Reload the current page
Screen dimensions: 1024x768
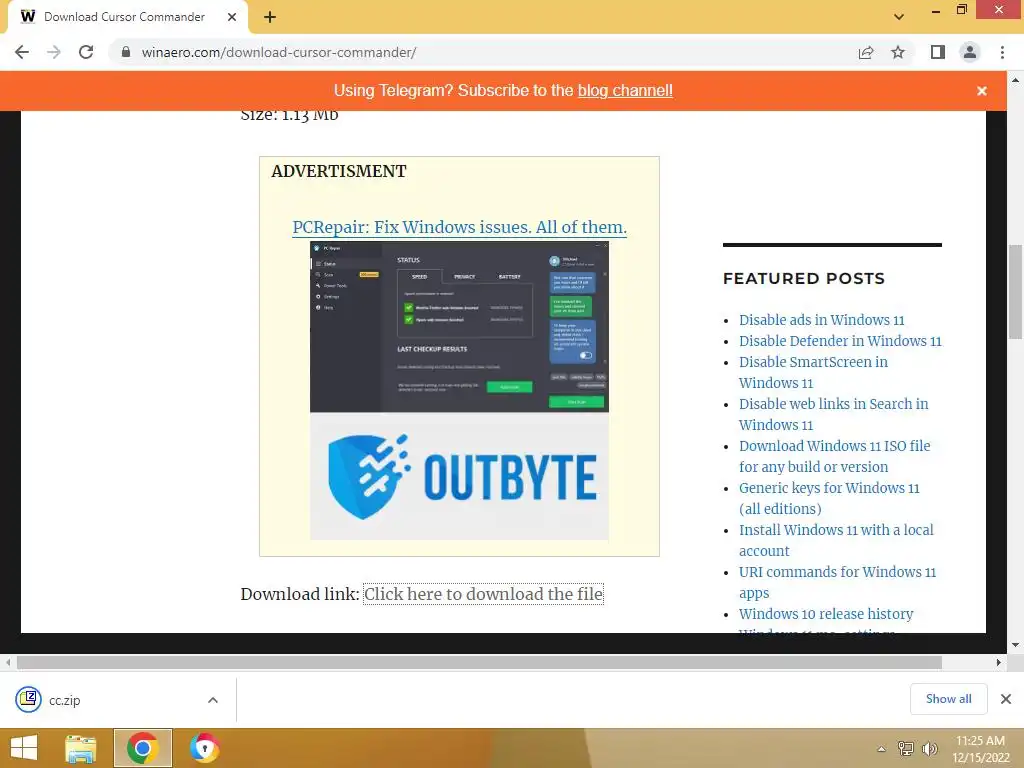coord(86,52)
